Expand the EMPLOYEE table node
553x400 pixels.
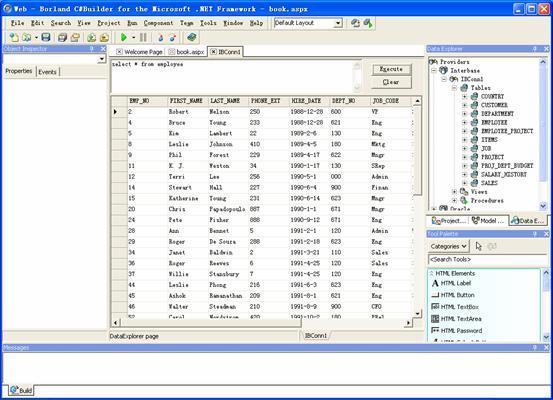(465, 122)
